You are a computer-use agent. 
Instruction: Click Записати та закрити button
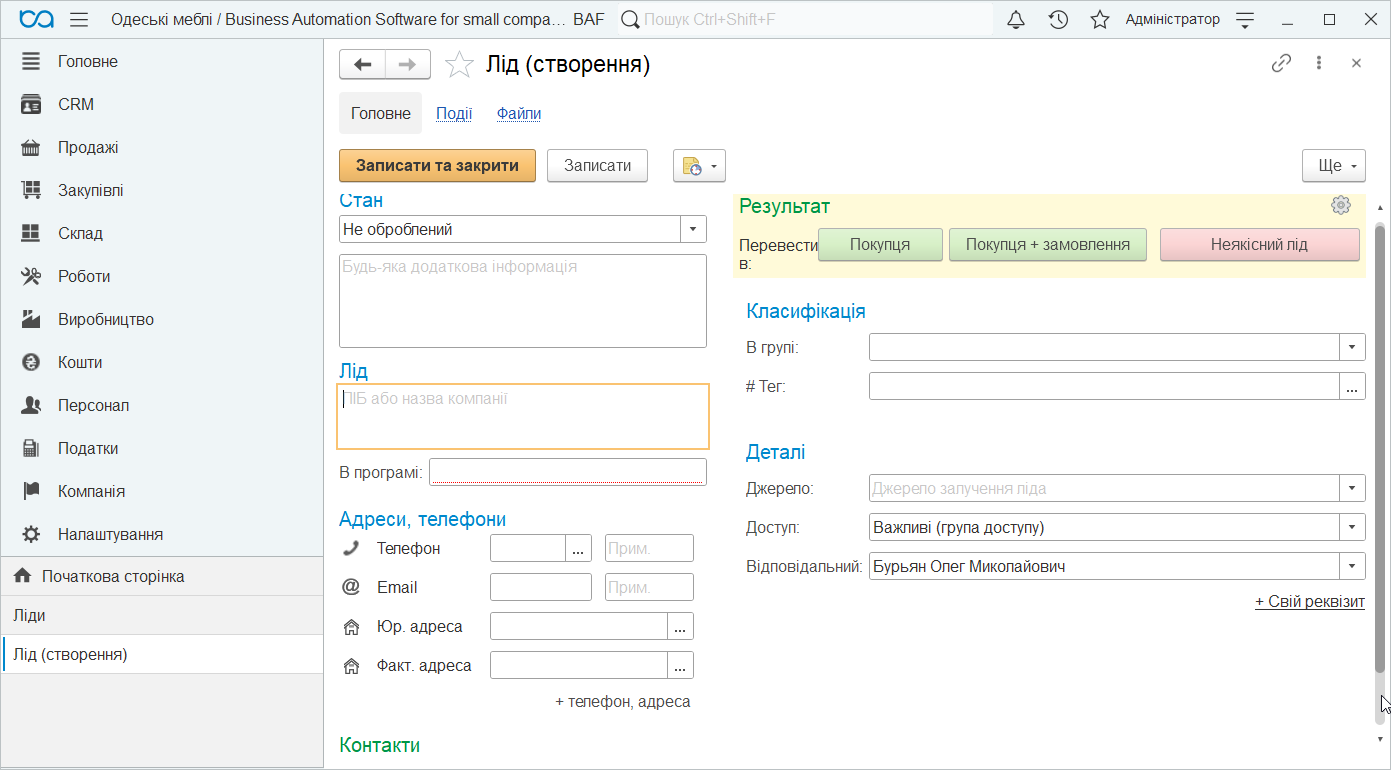tap(438, 165)
